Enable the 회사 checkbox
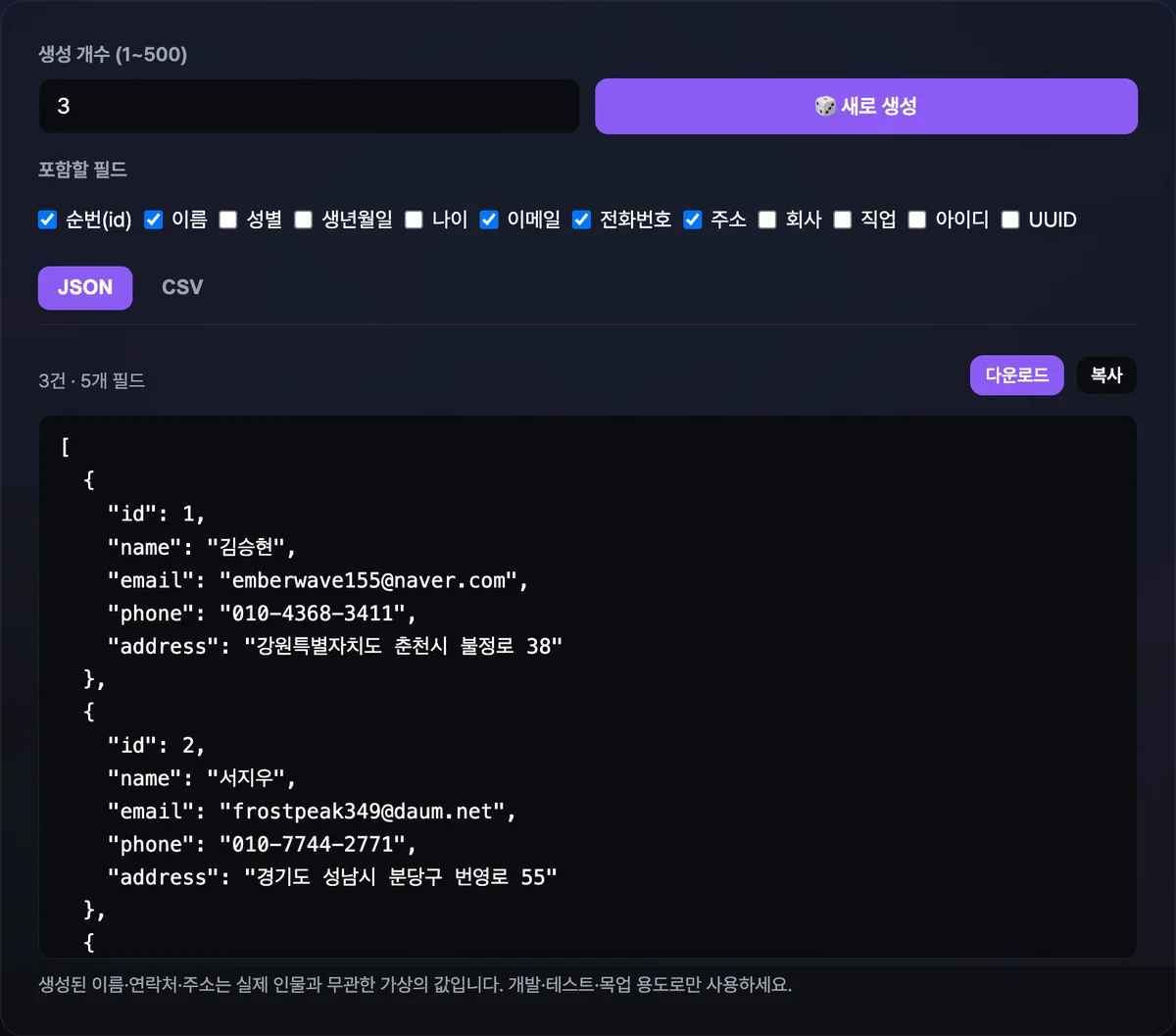This screenshot has height=1036, width=1176. (x=767, y=220)
